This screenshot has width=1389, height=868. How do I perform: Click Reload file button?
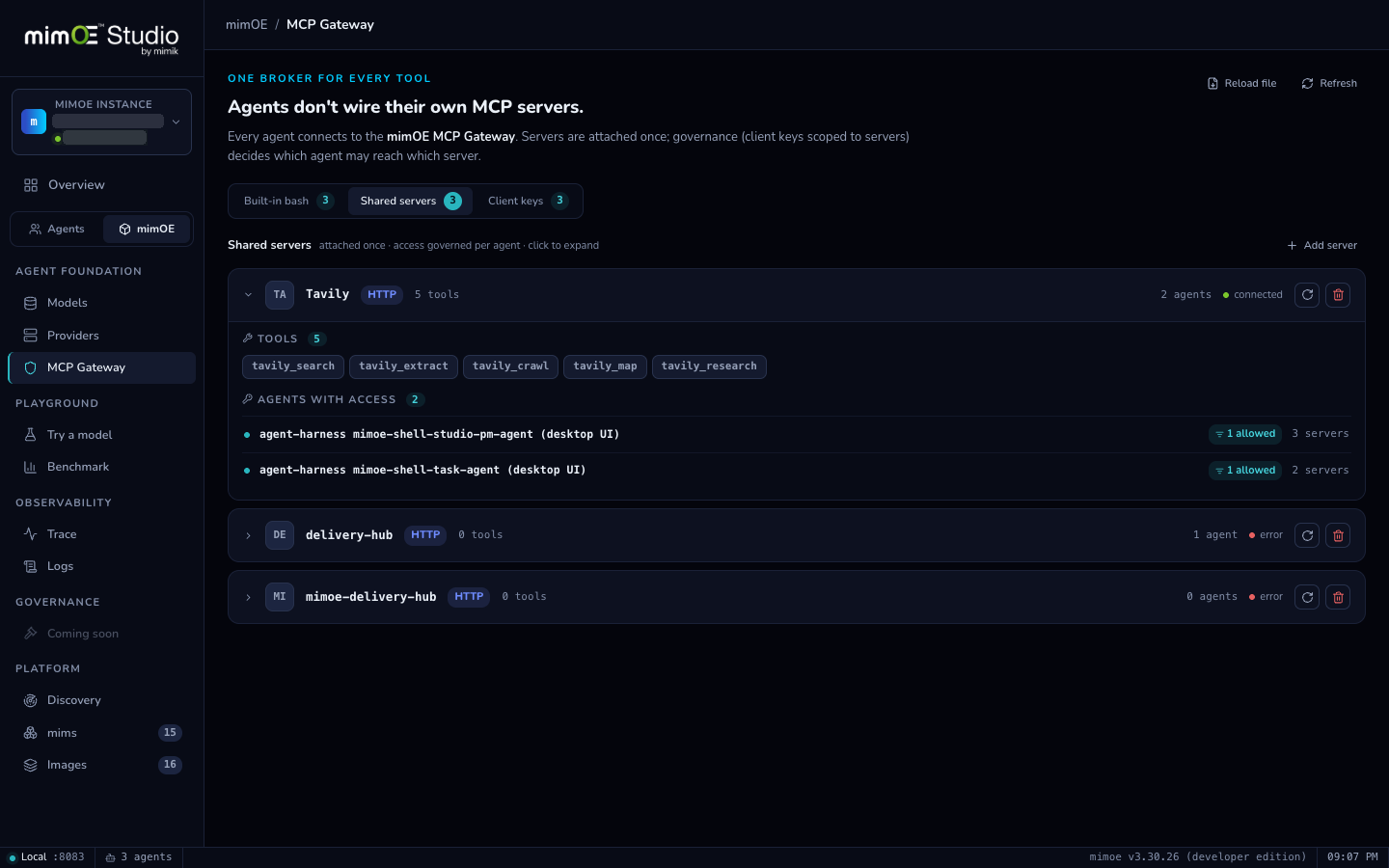coord(1241,84)
